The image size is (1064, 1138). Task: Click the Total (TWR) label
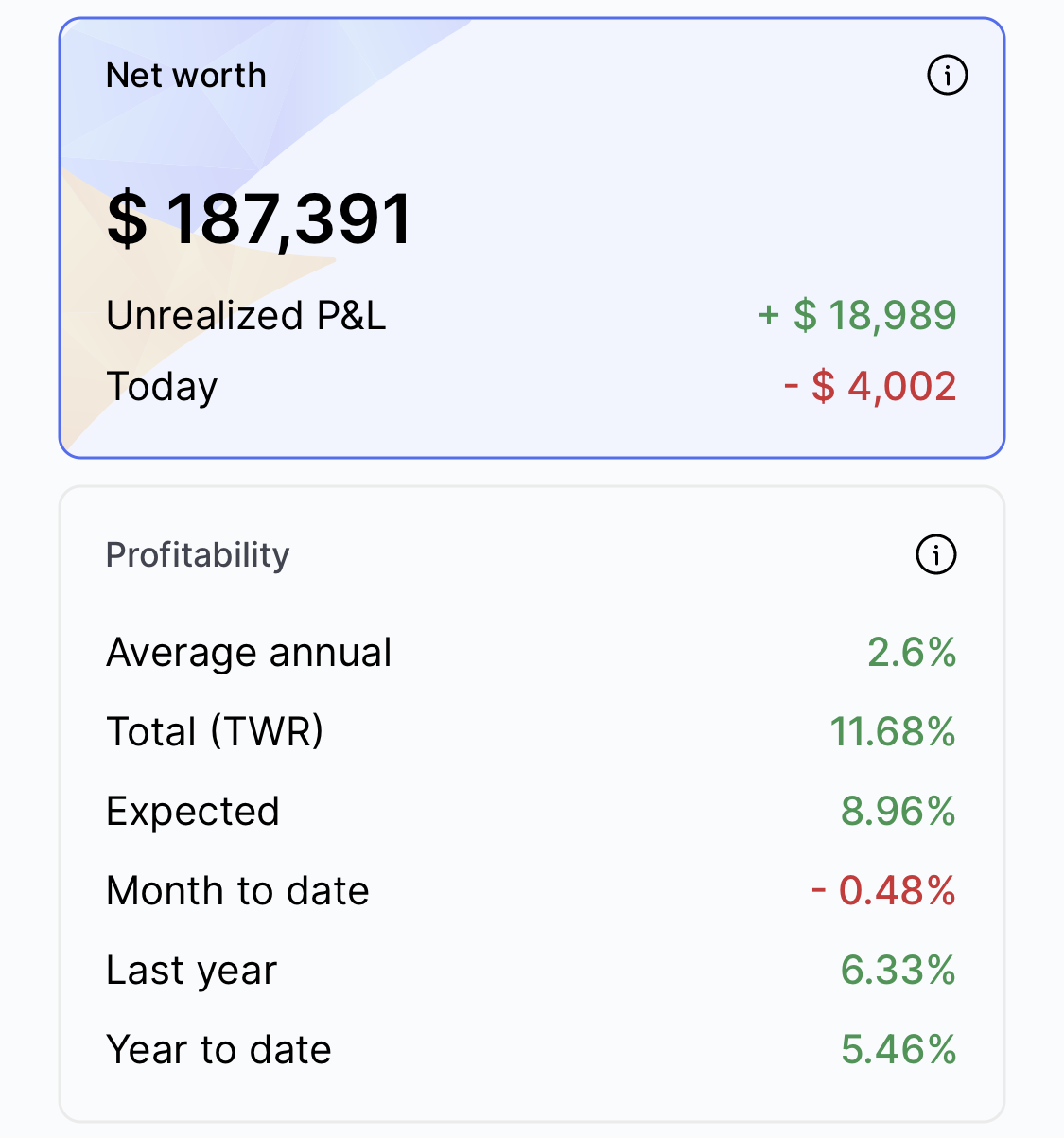click(x=215, y=732)
